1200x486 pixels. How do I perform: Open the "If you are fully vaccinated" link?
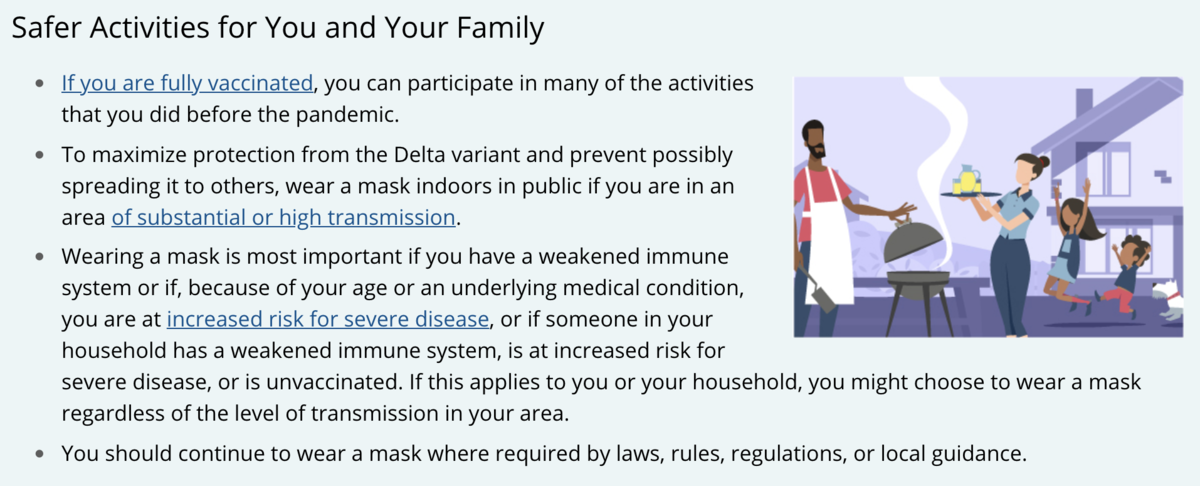pyautogui.click(x=187, y=83)
